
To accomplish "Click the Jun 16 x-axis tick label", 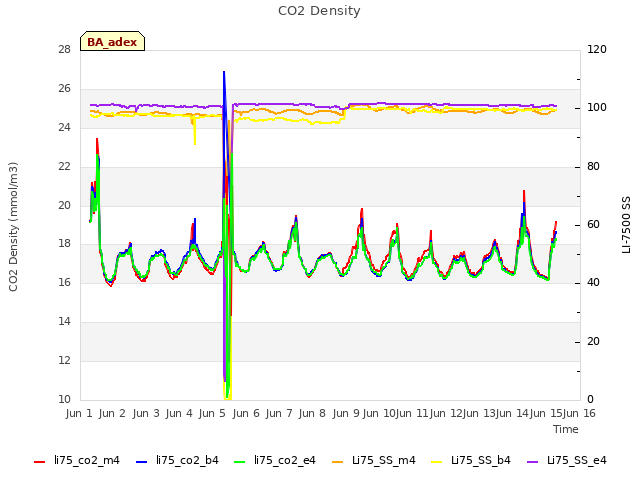I will coord(579,413).
